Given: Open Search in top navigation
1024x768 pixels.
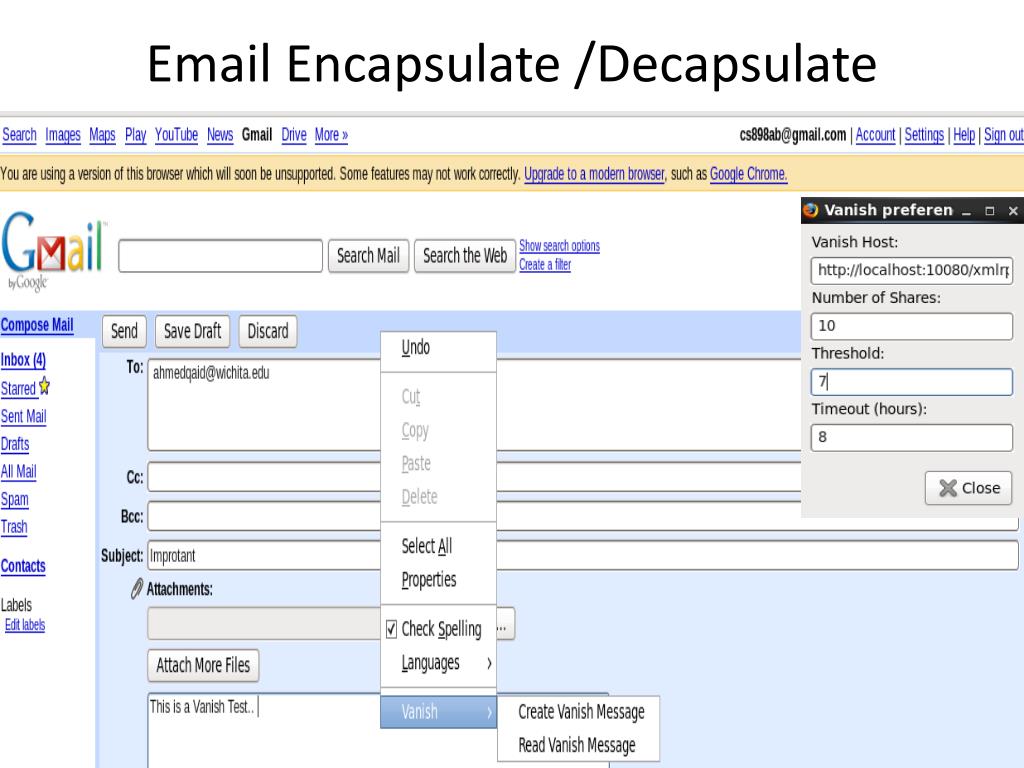Looking at the screenshot, I should coord(19,135).
